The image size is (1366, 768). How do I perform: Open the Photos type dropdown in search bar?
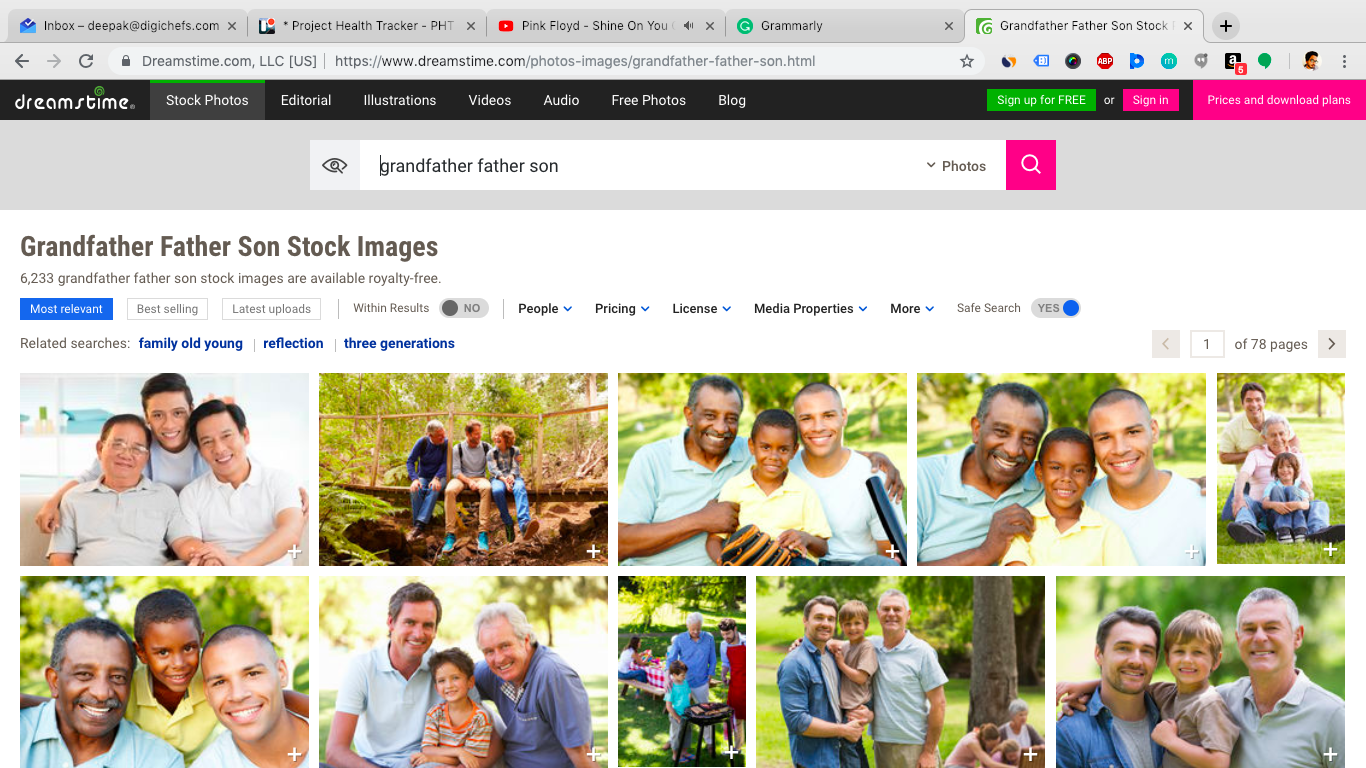956,166
